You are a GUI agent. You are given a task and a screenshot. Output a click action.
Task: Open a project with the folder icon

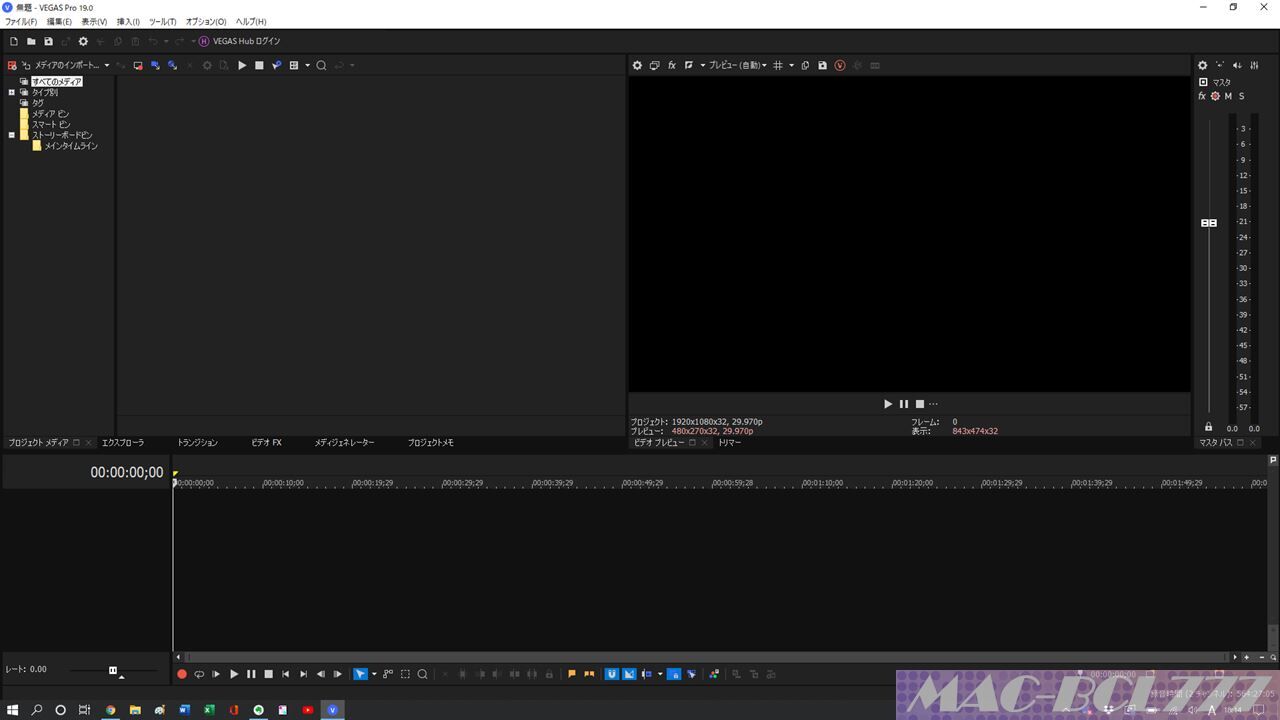[x=31, y=41]
